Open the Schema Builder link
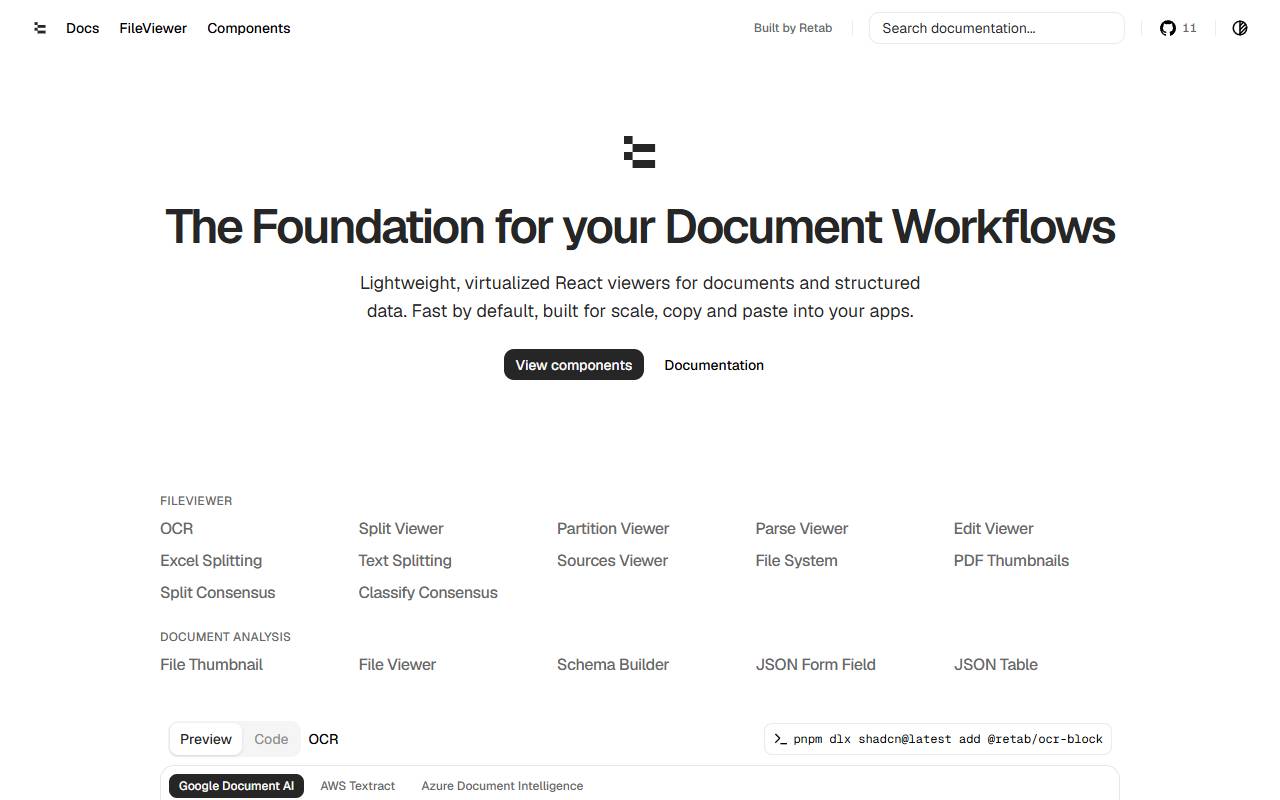 [613, 664]
